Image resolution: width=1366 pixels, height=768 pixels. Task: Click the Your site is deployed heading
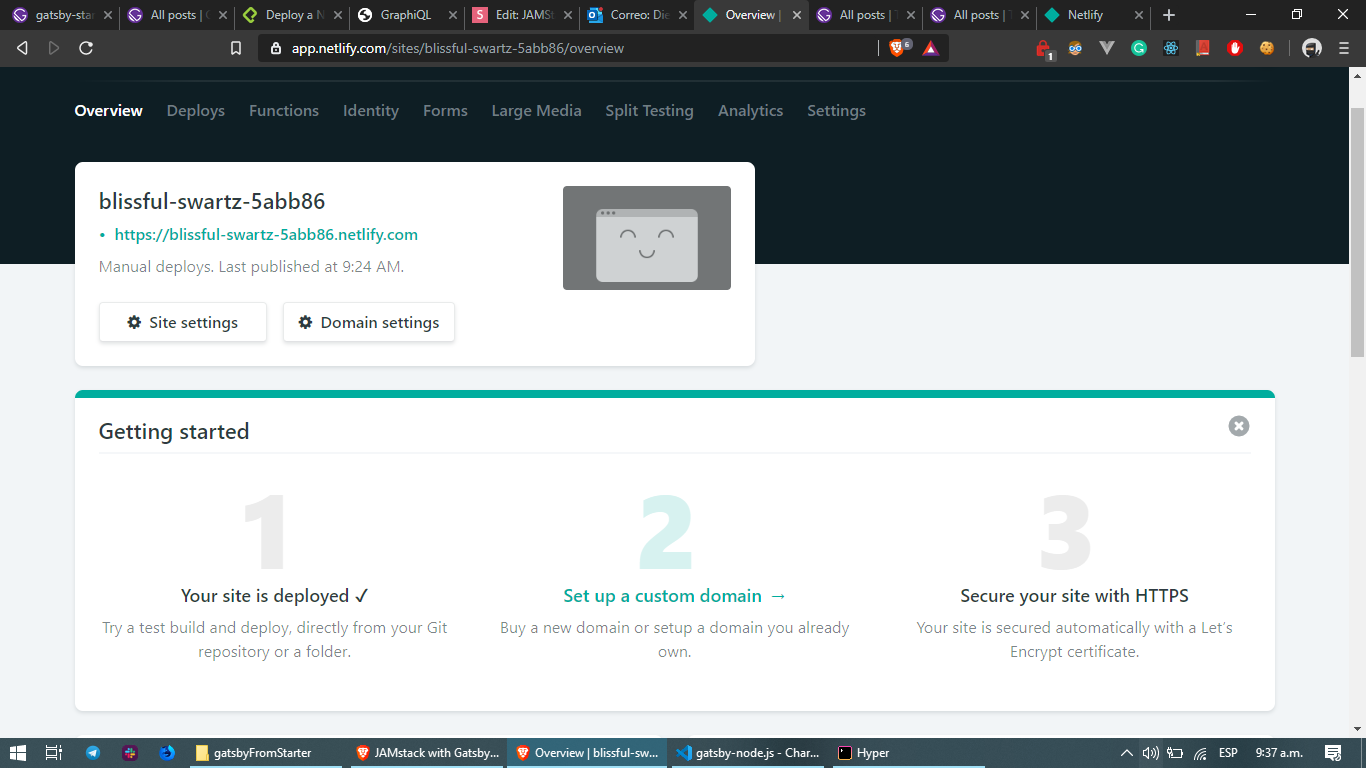pyautogui.click(x=275, y=596)
